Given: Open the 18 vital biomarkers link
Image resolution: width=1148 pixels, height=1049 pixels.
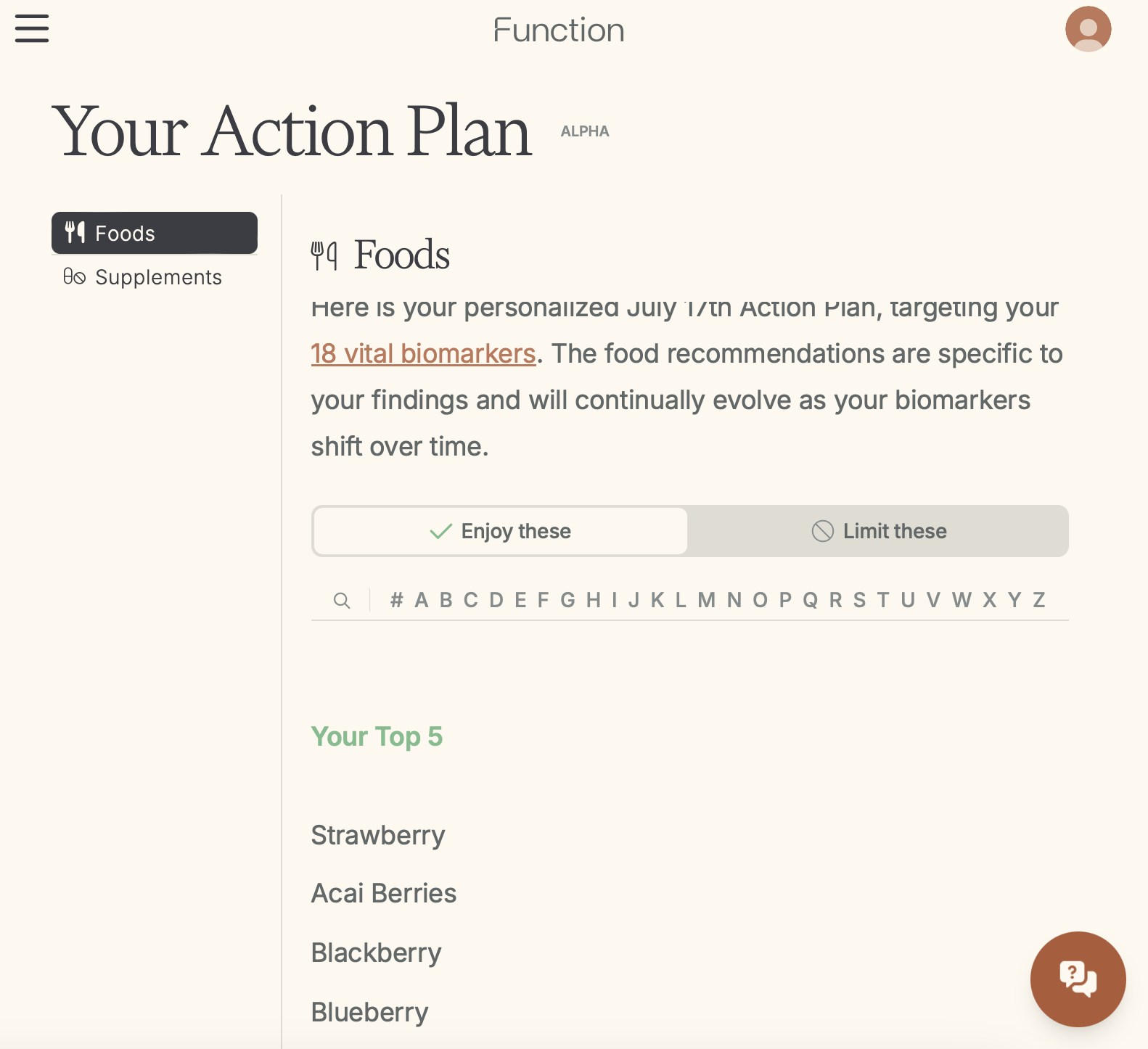Looking at the screenshot, I should [423, 354].
